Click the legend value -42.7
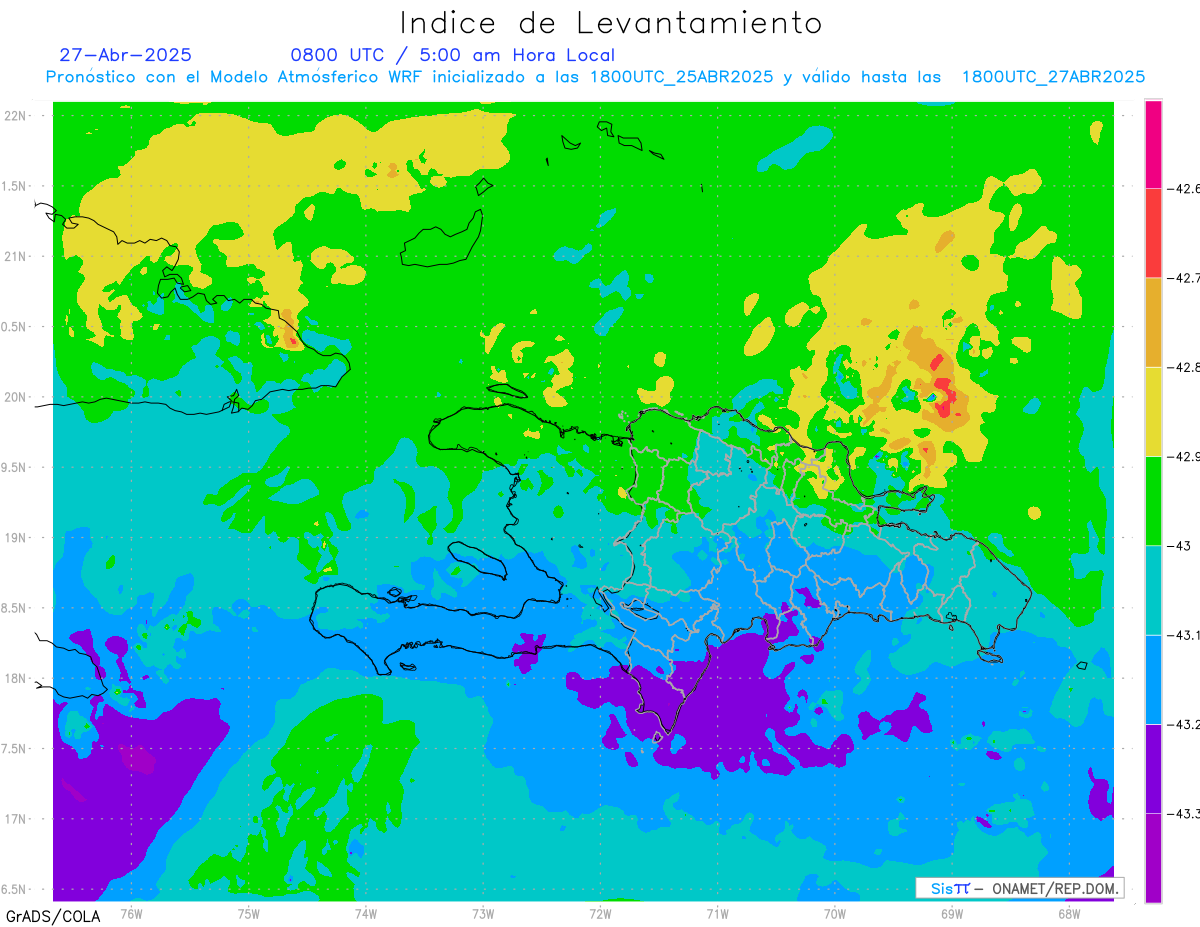This screenshot has height=927, width=1200. [1184, 278]
